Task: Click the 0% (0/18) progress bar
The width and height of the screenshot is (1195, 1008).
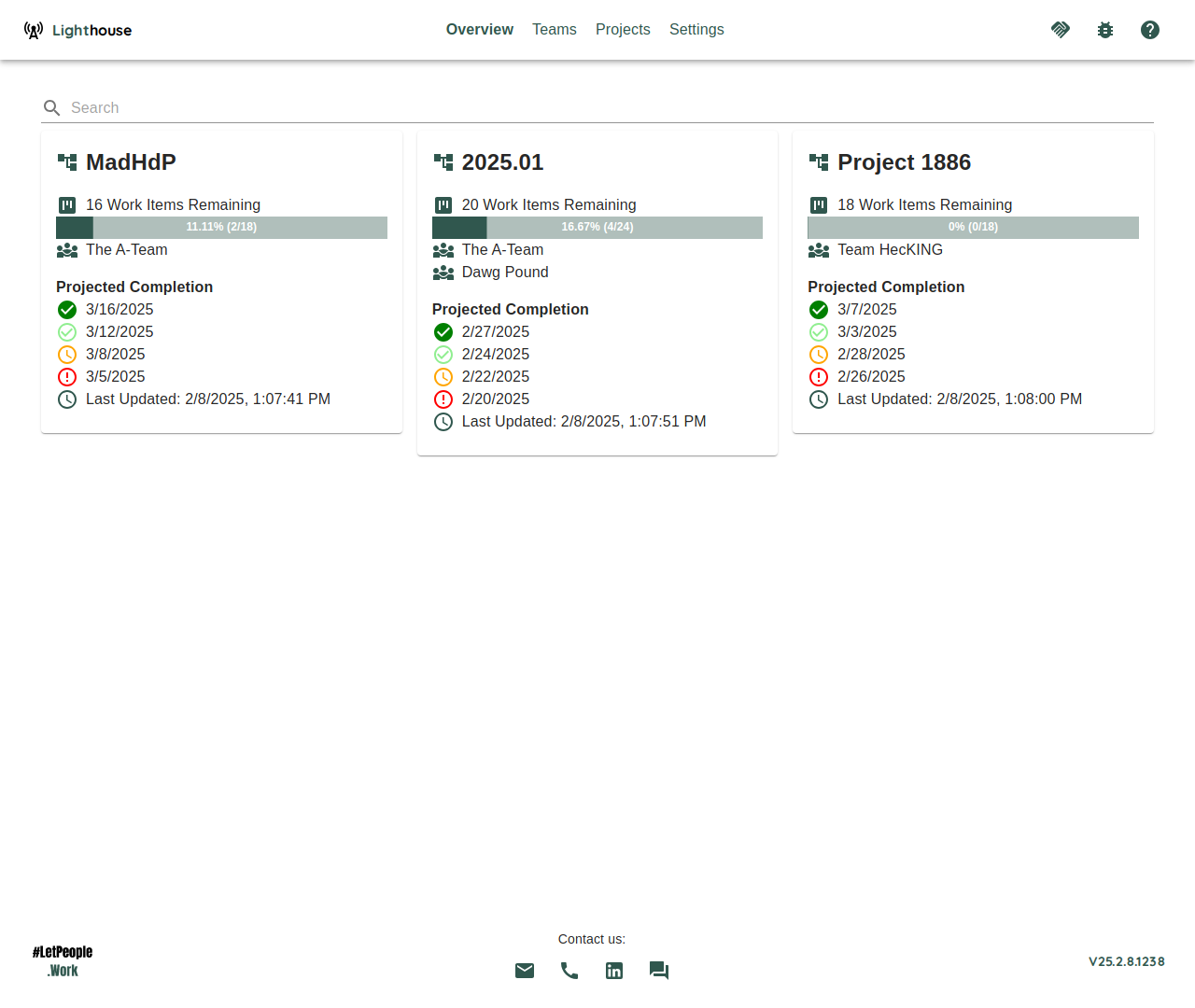Action: [x=973, y=228]
